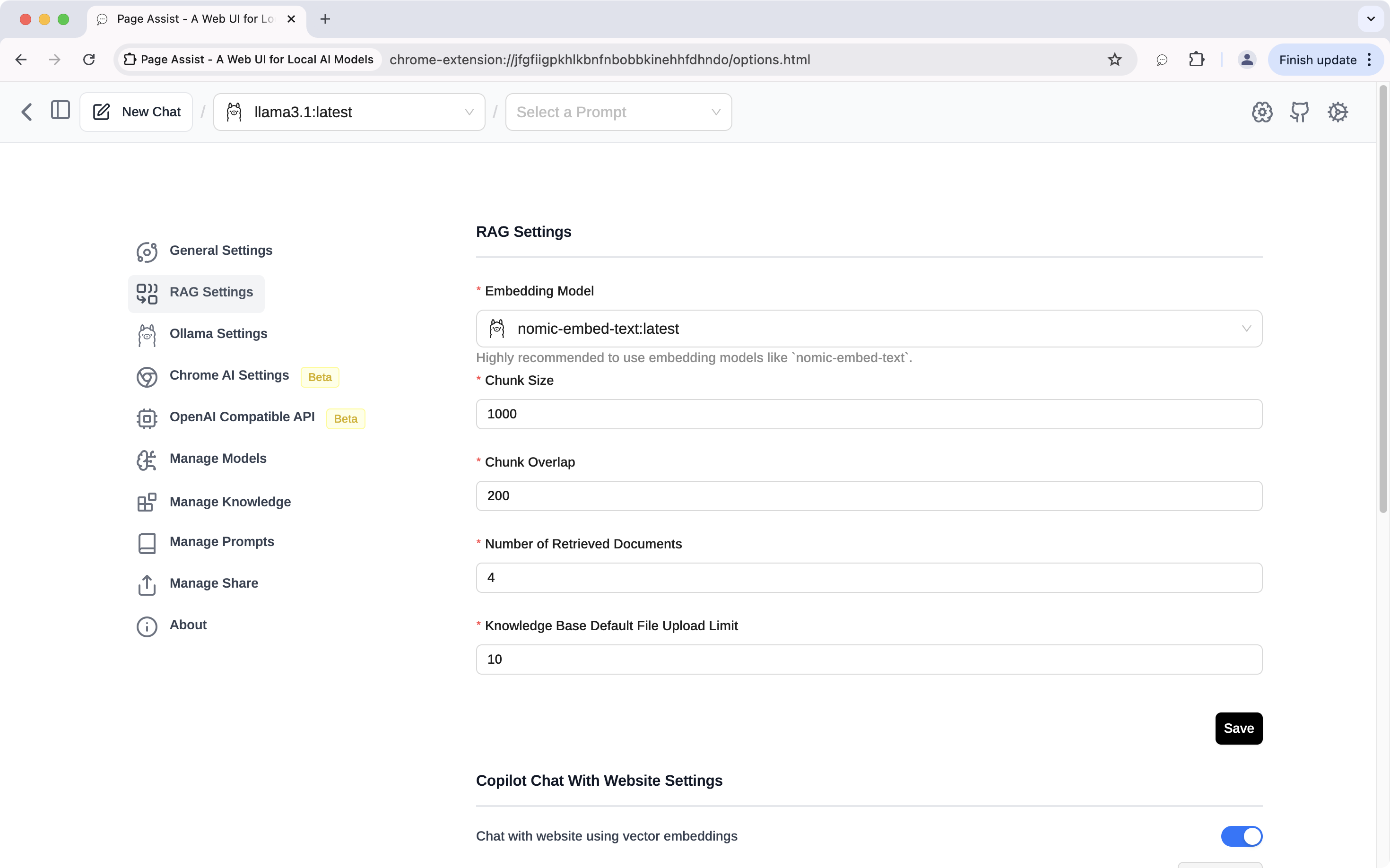Click the page vertical scrollbar
The height and width of the screenshot is (868, 1390).
(x=1382, y=298)
